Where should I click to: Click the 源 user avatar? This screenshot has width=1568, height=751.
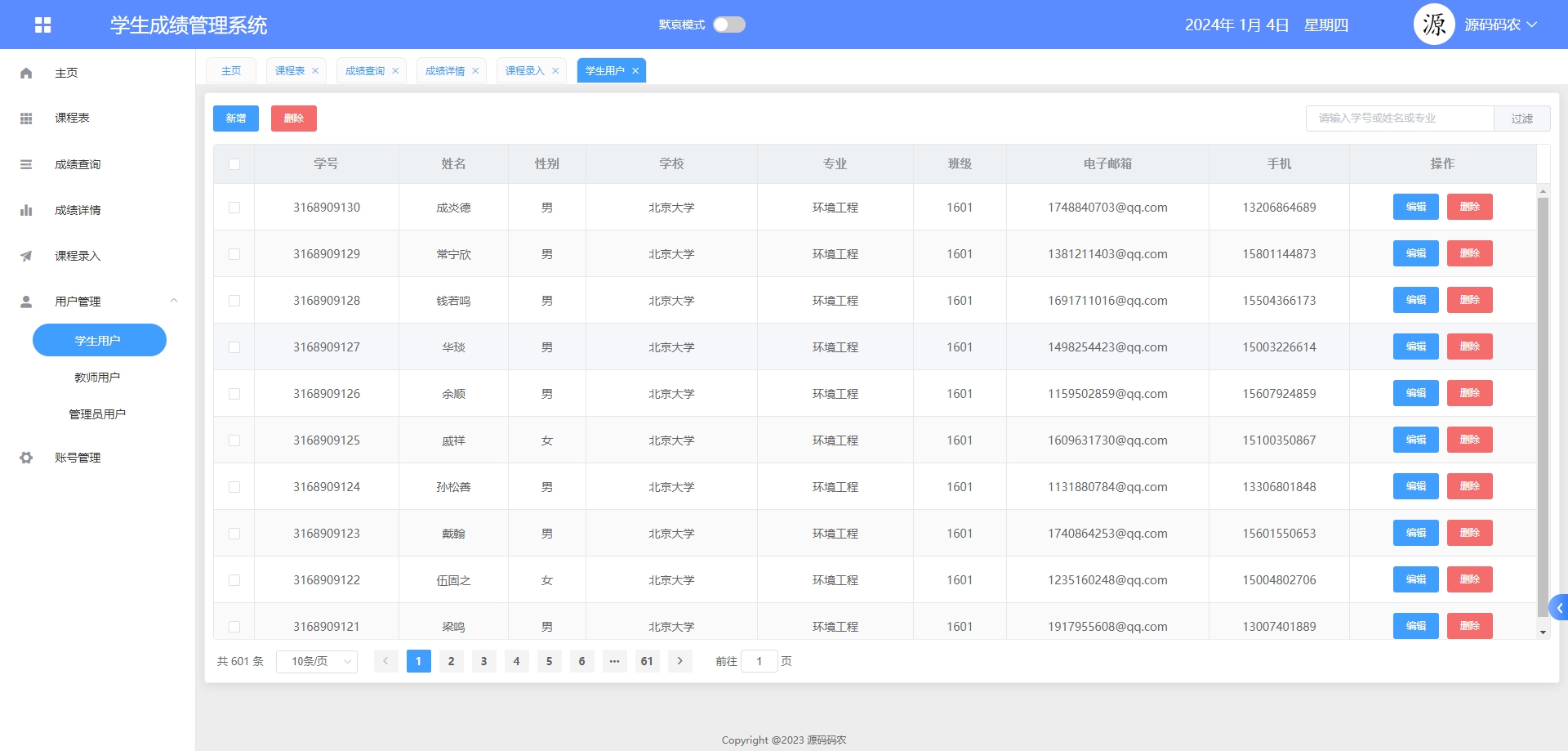1434,25
